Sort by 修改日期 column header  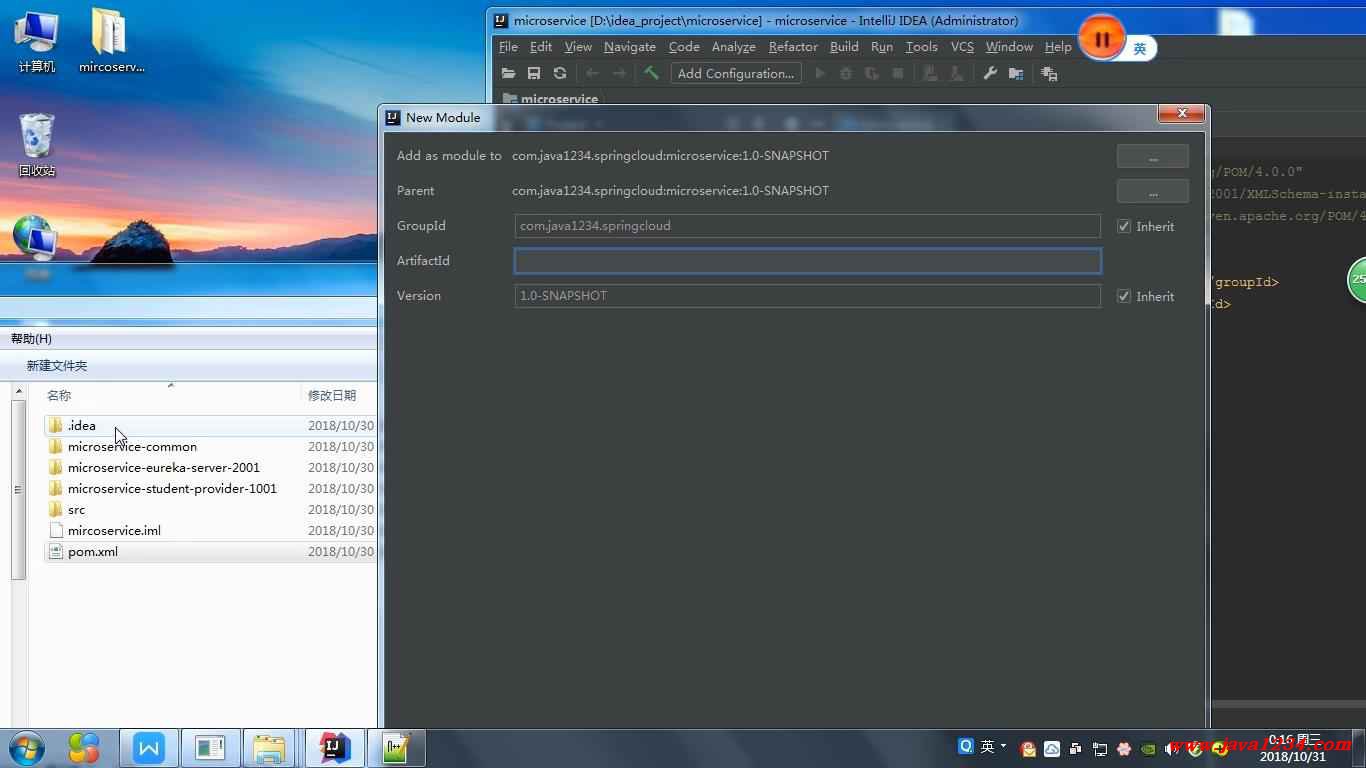pyautogui.click(x=332, y=396)
